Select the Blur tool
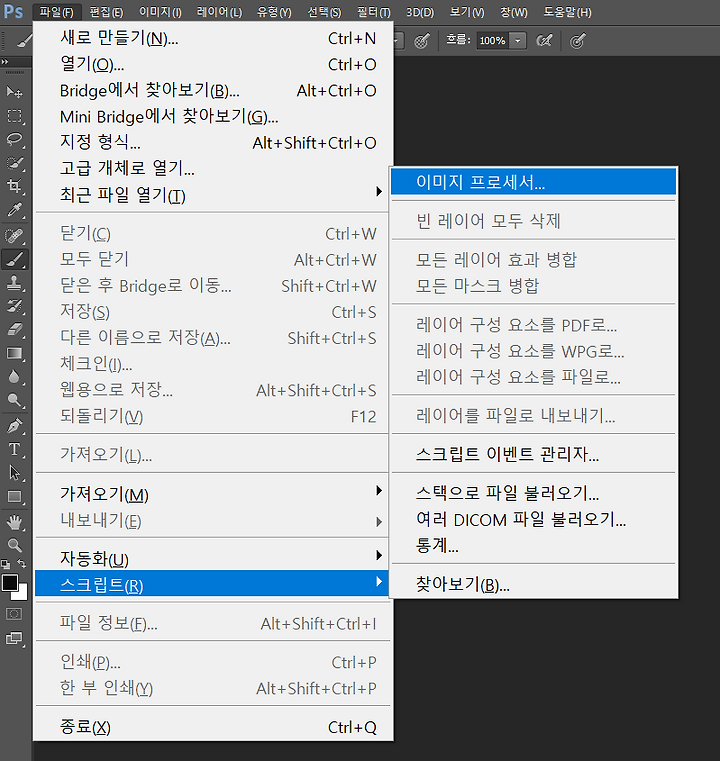Image resolution: width=720 pixels, height=761 pixels. click(15, 377)
